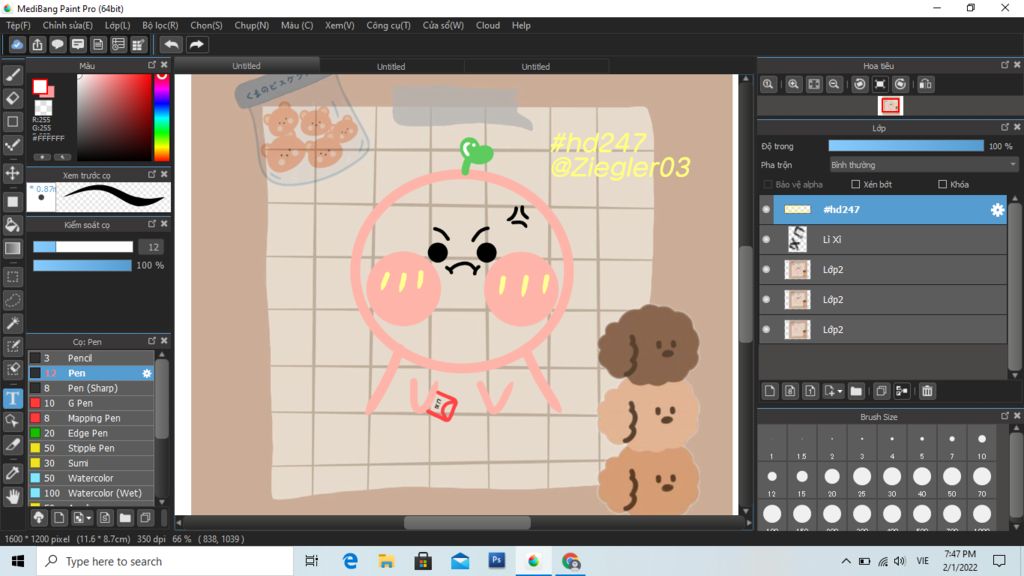This screenshot has height=576, width=1024.
Task: Choose the Magic Wand tool
Action: pos(12,323)
